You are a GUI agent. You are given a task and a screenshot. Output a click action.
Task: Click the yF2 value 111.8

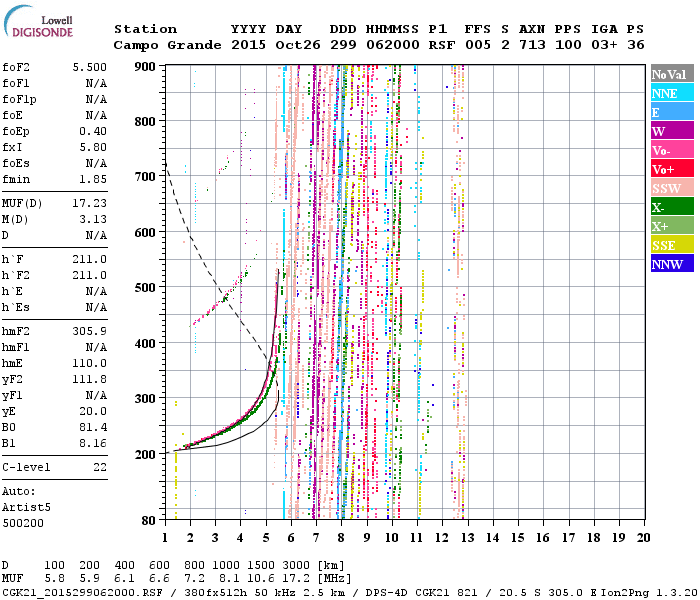point(90,379)
